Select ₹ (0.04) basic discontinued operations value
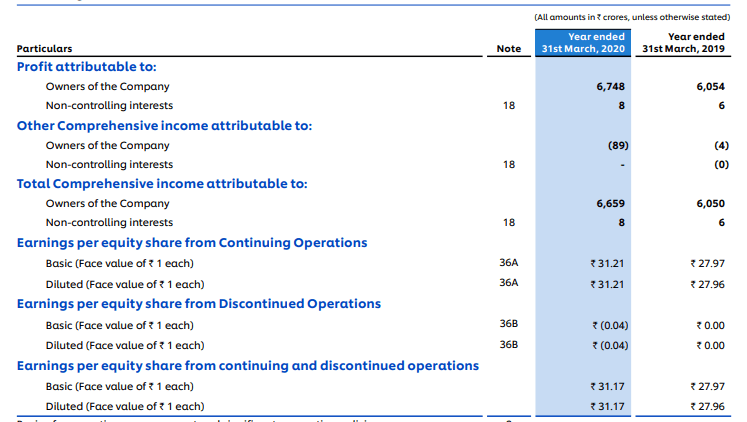 click(608, 326)
